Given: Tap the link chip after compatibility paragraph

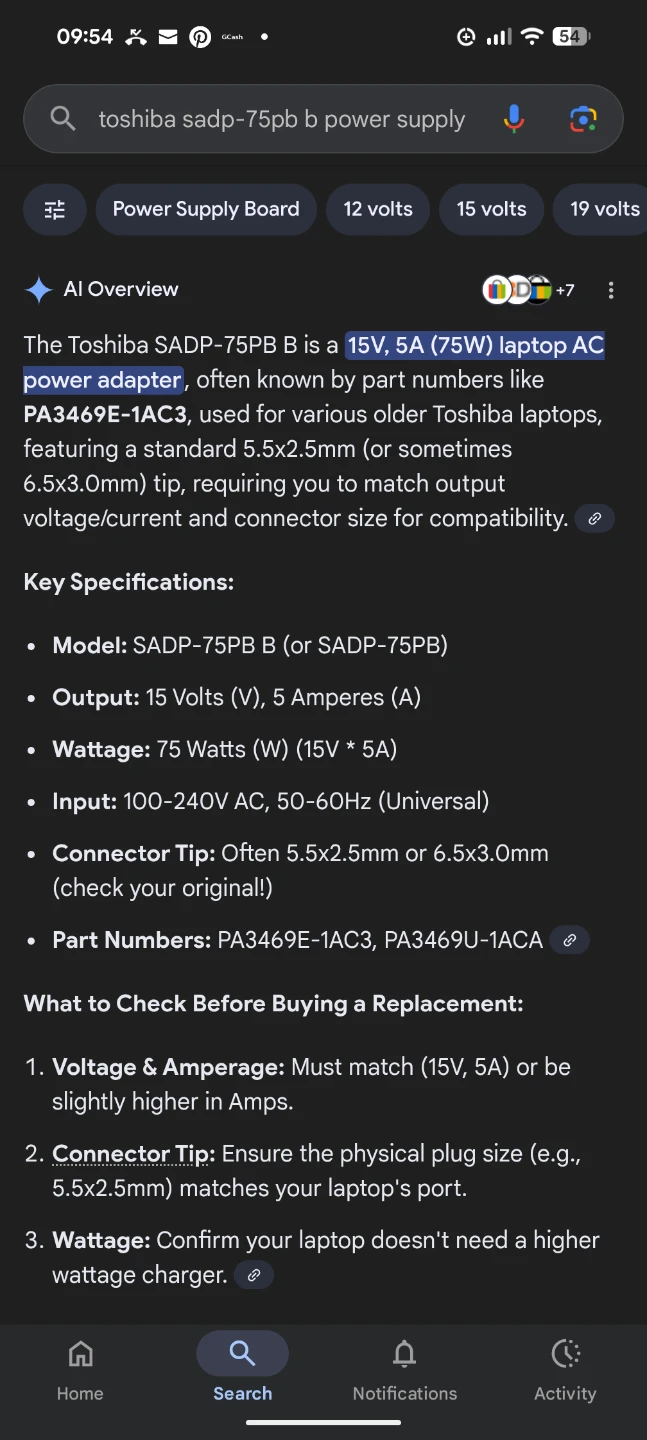Looking at the screenshot, I should tap(594, 518).
